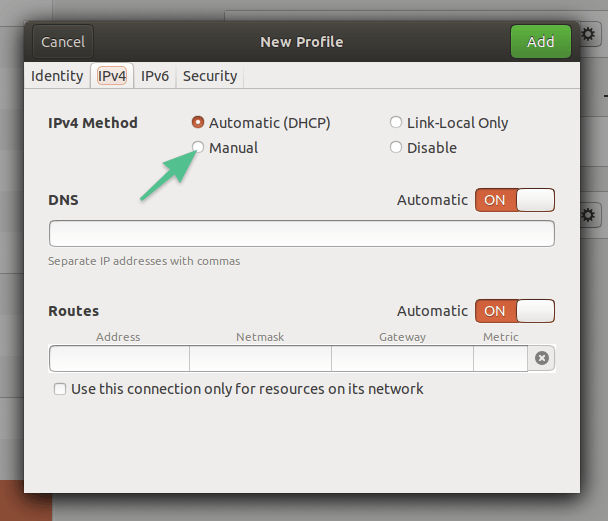Viewport: 608px width, 521px height.
Task: Click the route Gateway field
Action: (402, 358)
